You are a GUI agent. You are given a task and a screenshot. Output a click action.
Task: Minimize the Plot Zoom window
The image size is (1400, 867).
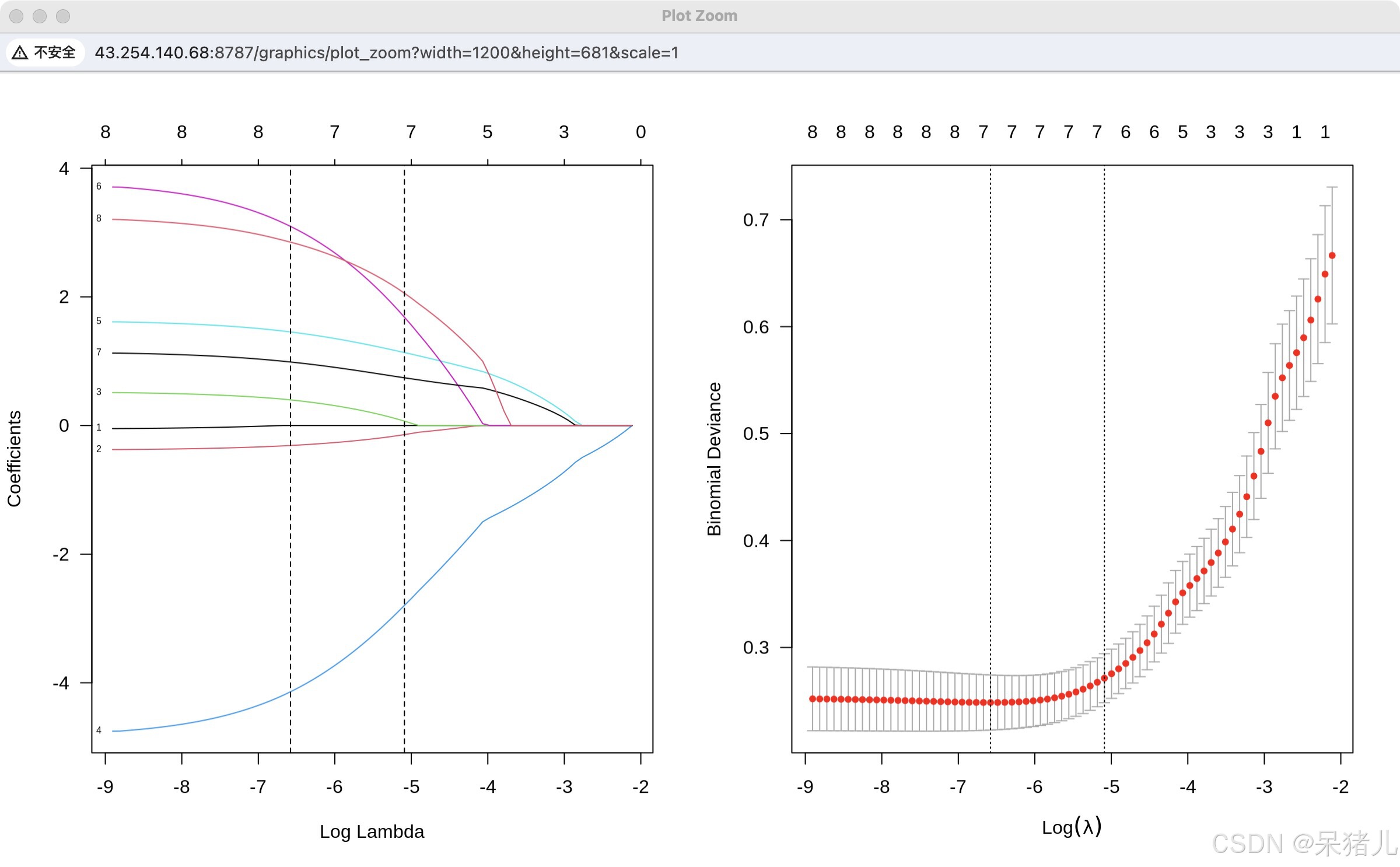coord(40,16)
